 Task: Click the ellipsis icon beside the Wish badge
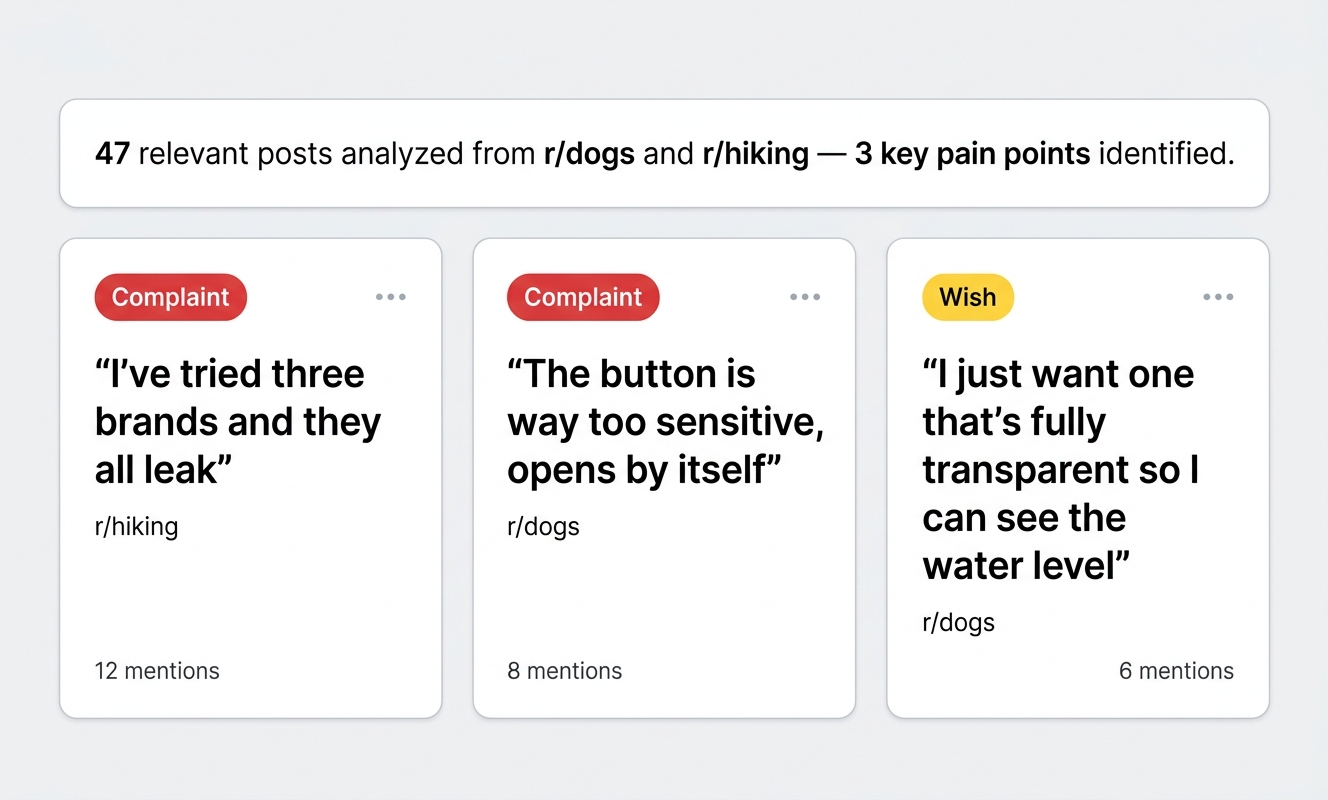click(x=1218, y=296)
